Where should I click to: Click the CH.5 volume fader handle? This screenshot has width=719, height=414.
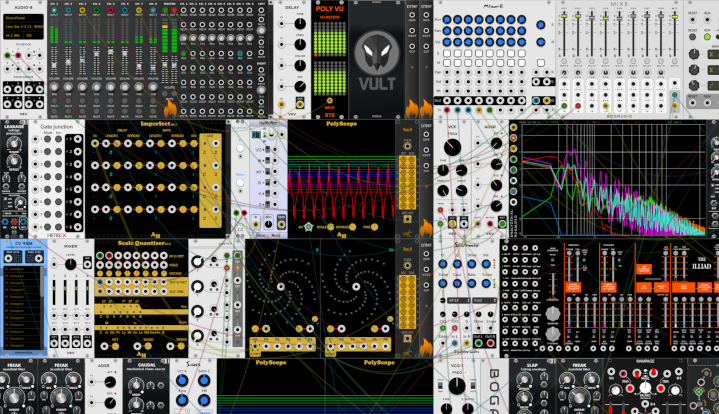click(x=111, y=52)
